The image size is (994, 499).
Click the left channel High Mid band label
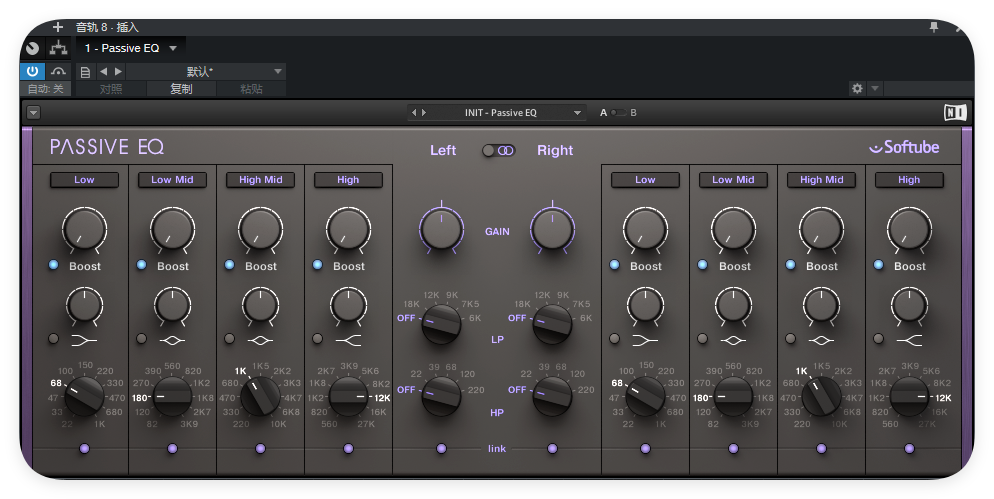click(x=261, y=180)
